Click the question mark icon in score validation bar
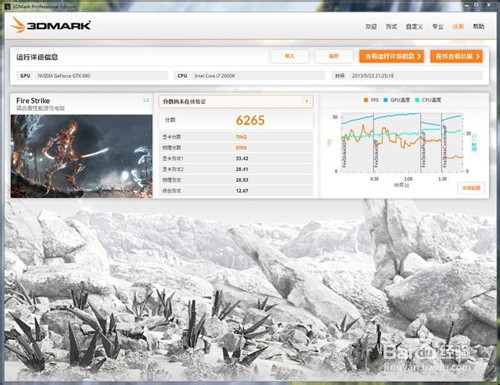 tap(306, 101)
